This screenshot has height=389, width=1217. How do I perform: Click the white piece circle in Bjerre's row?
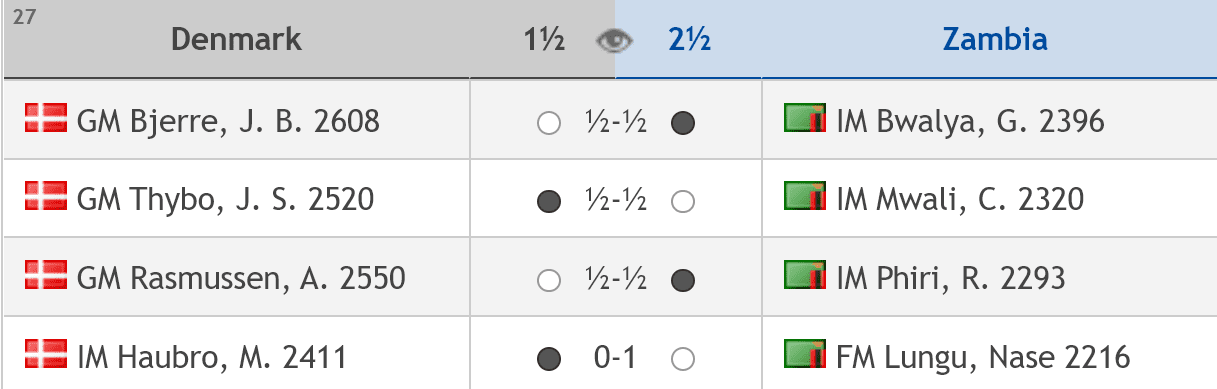(x=548, y=124)
